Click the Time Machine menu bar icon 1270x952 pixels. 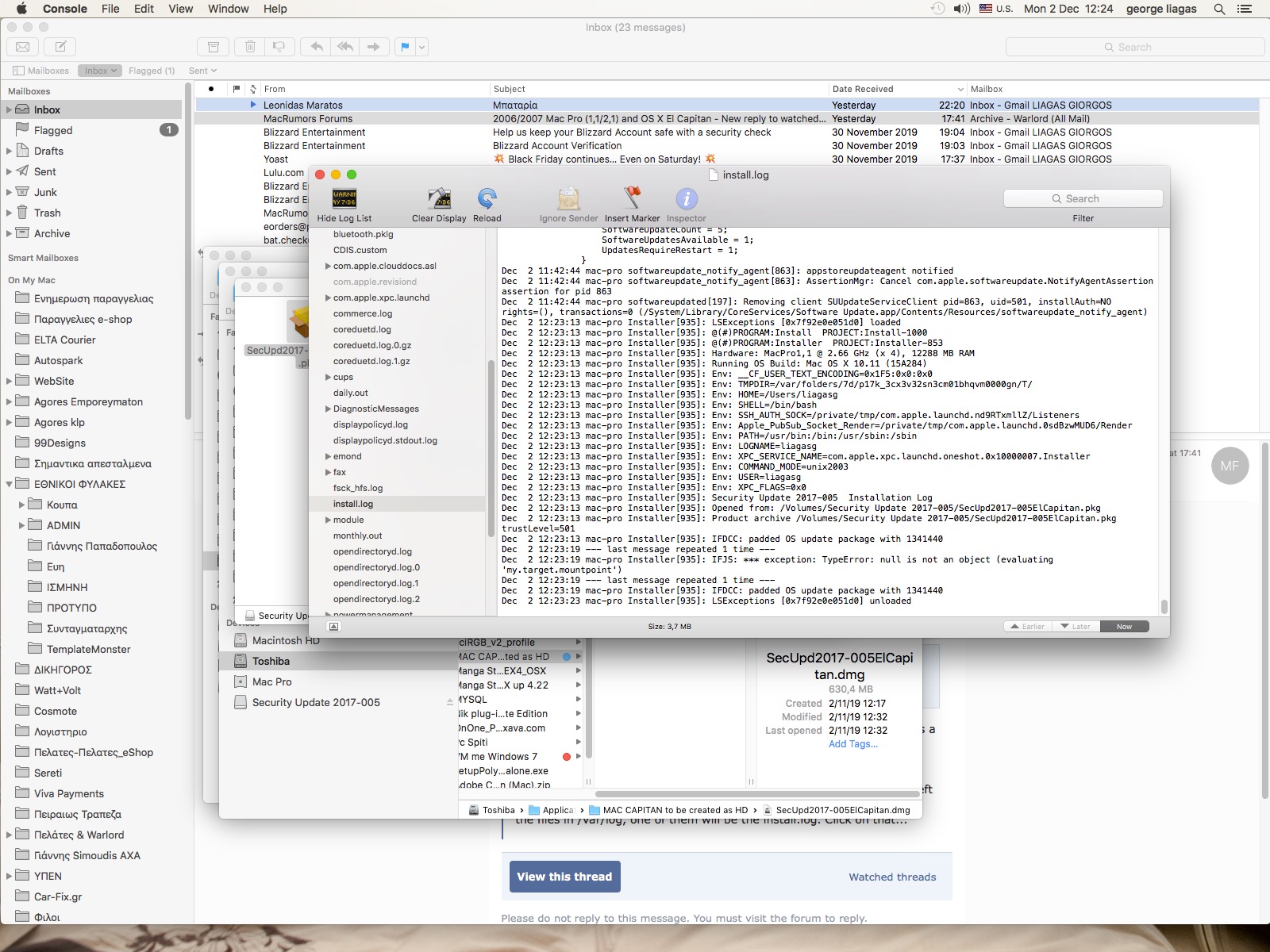[x=937, y=9]
